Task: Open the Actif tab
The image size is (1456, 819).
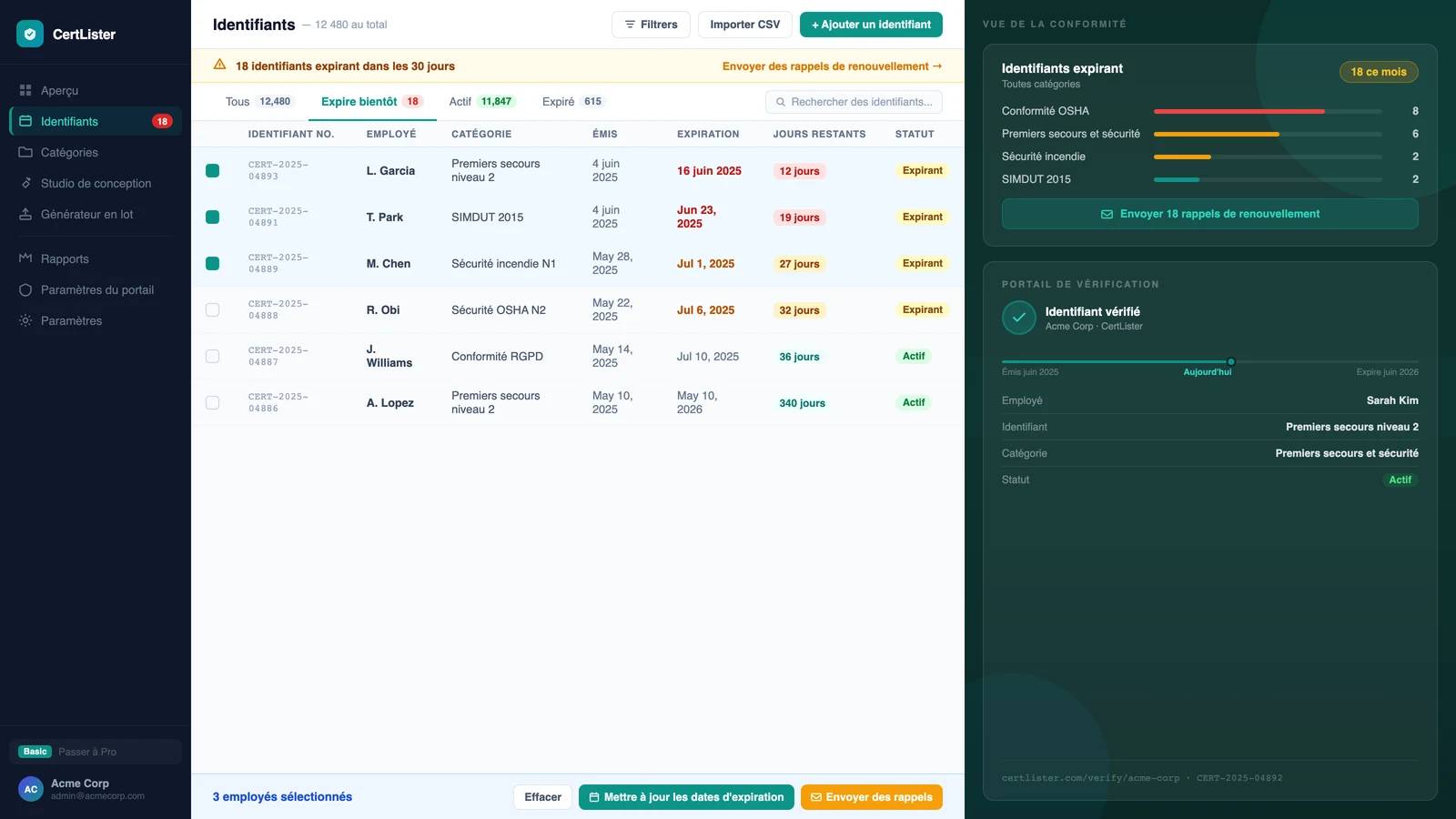Action: [x=482, y=102]
